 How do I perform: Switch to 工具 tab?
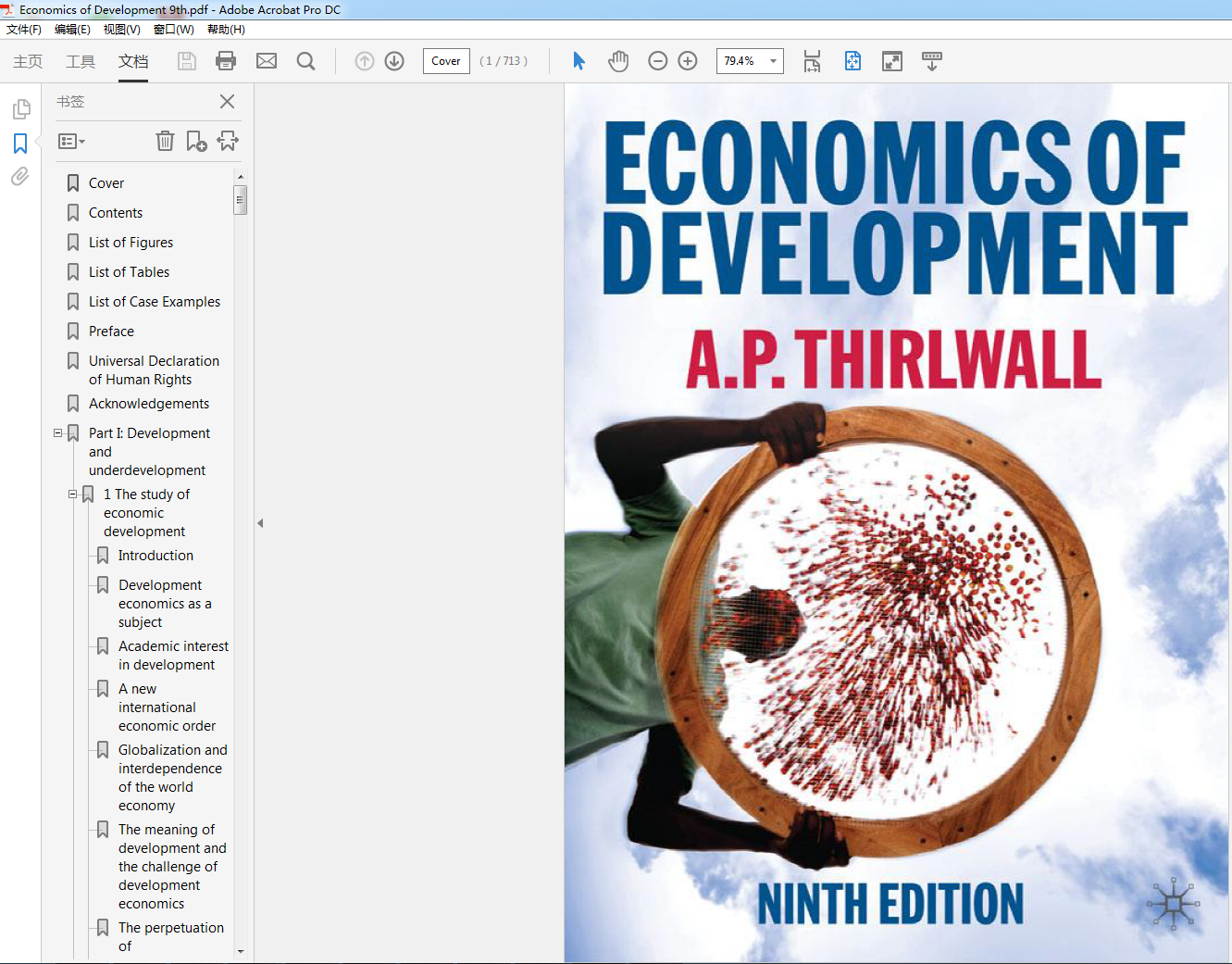point(81,61)
